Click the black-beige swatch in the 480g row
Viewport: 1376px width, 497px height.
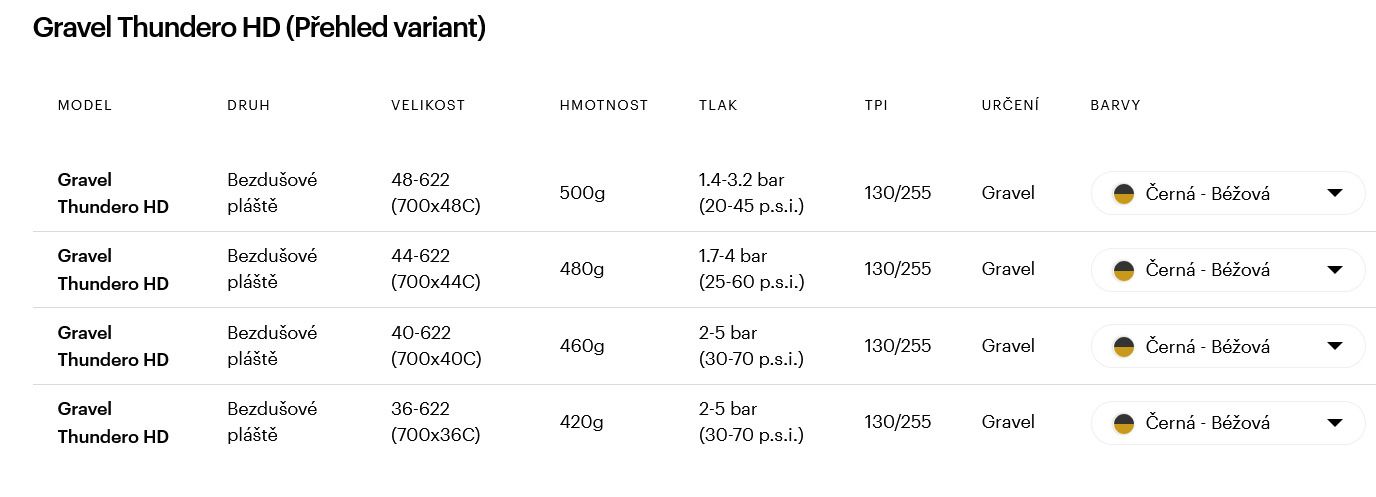pos(1123,269)
